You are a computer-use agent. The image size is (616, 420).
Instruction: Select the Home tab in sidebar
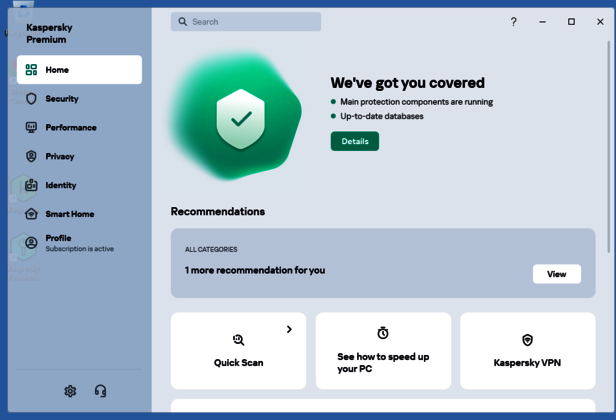click(x=79, y=70)
